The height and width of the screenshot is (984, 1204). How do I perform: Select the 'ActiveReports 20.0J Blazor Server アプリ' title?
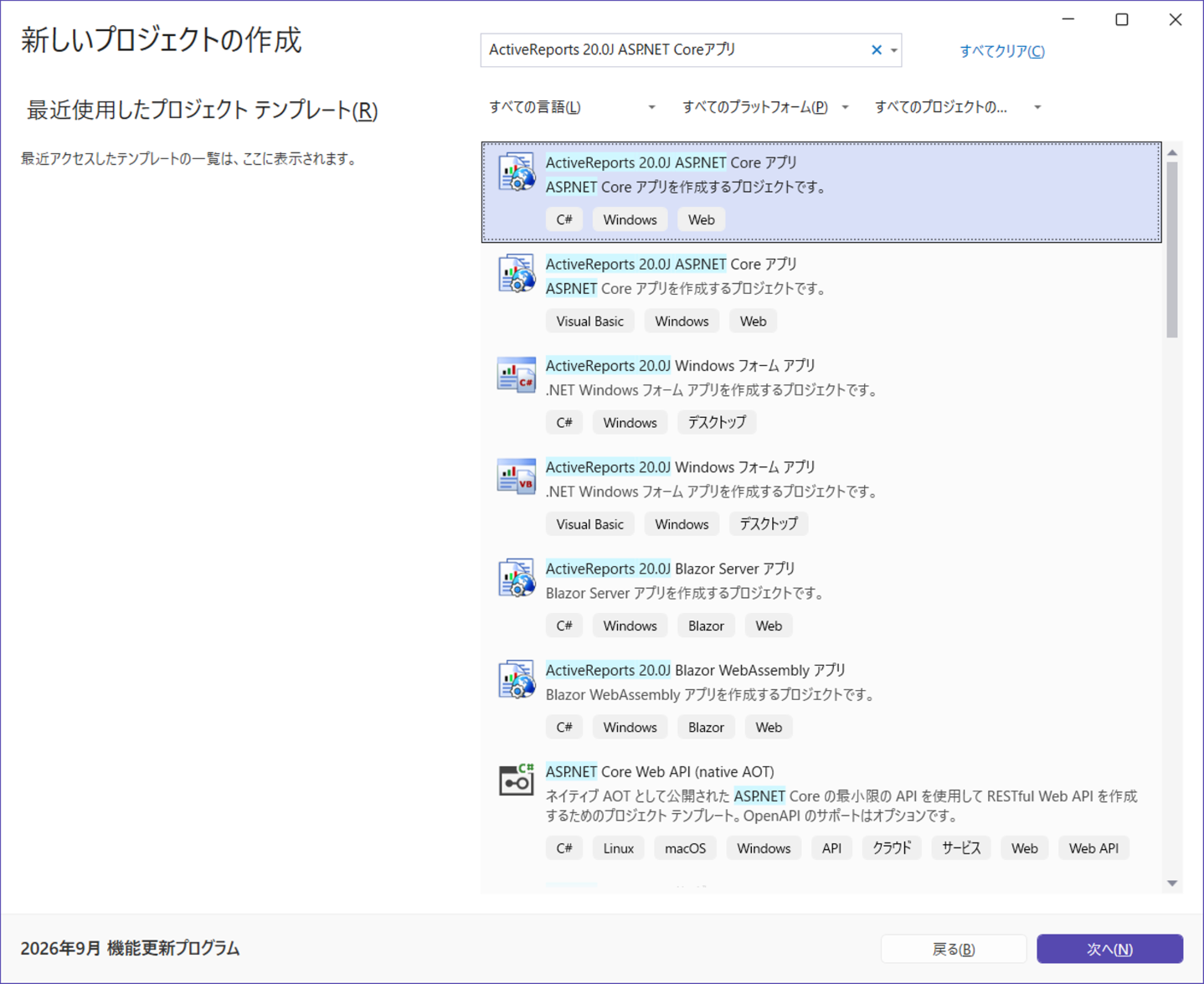point(671,569)
